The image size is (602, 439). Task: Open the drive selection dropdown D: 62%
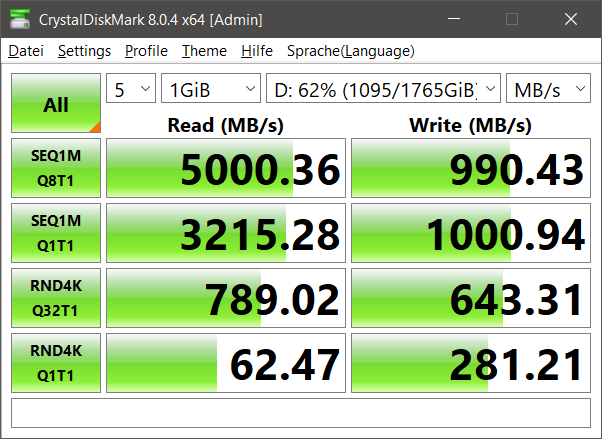[x=384, y=88]
